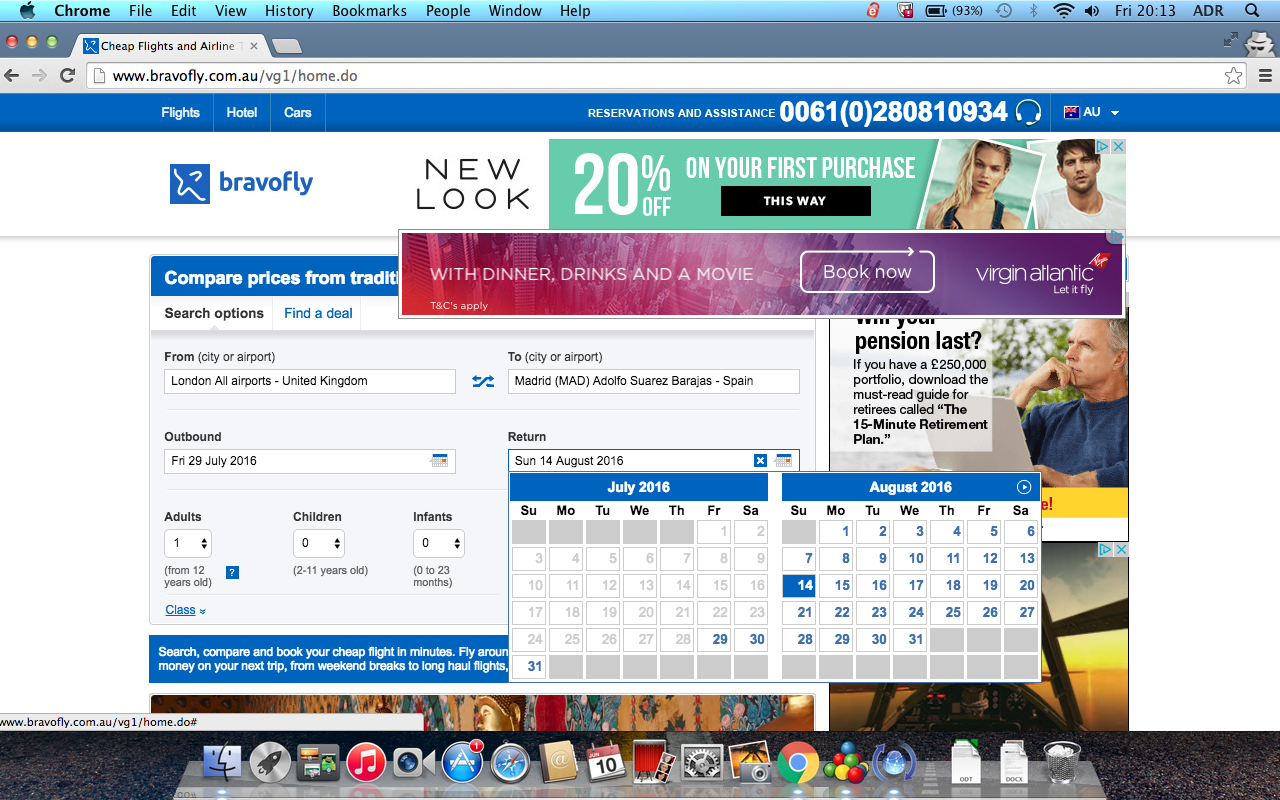Open the Return calendar icon
The image size is (1280, 800).
[x=784, y=461]
